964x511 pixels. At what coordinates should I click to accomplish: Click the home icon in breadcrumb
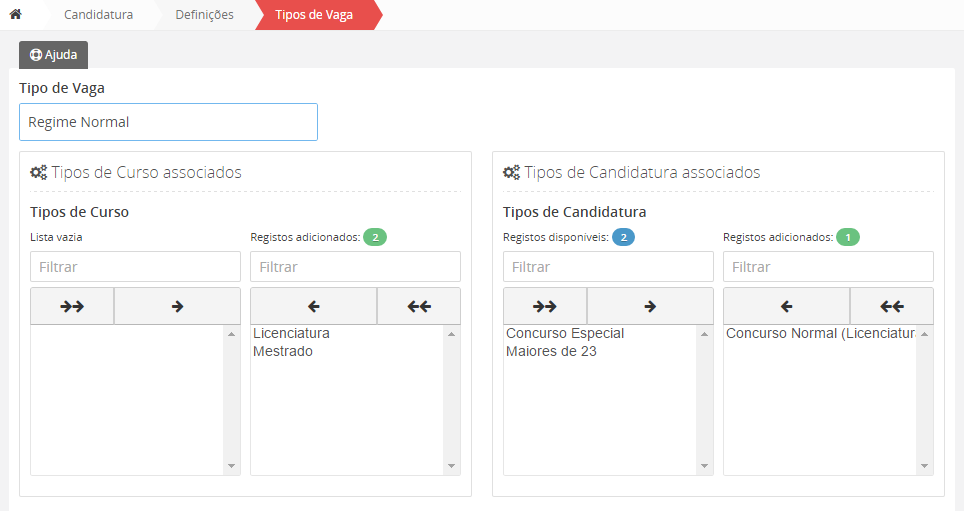(15, 15)
